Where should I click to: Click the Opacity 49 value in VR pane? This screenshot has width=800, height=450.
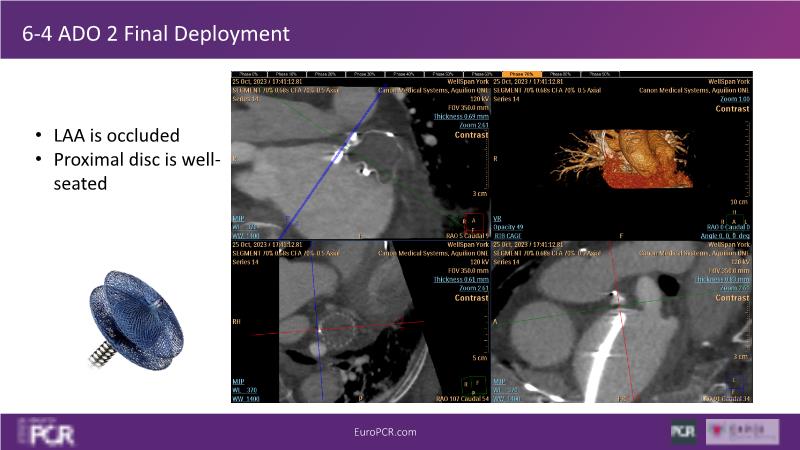[517, 225]
